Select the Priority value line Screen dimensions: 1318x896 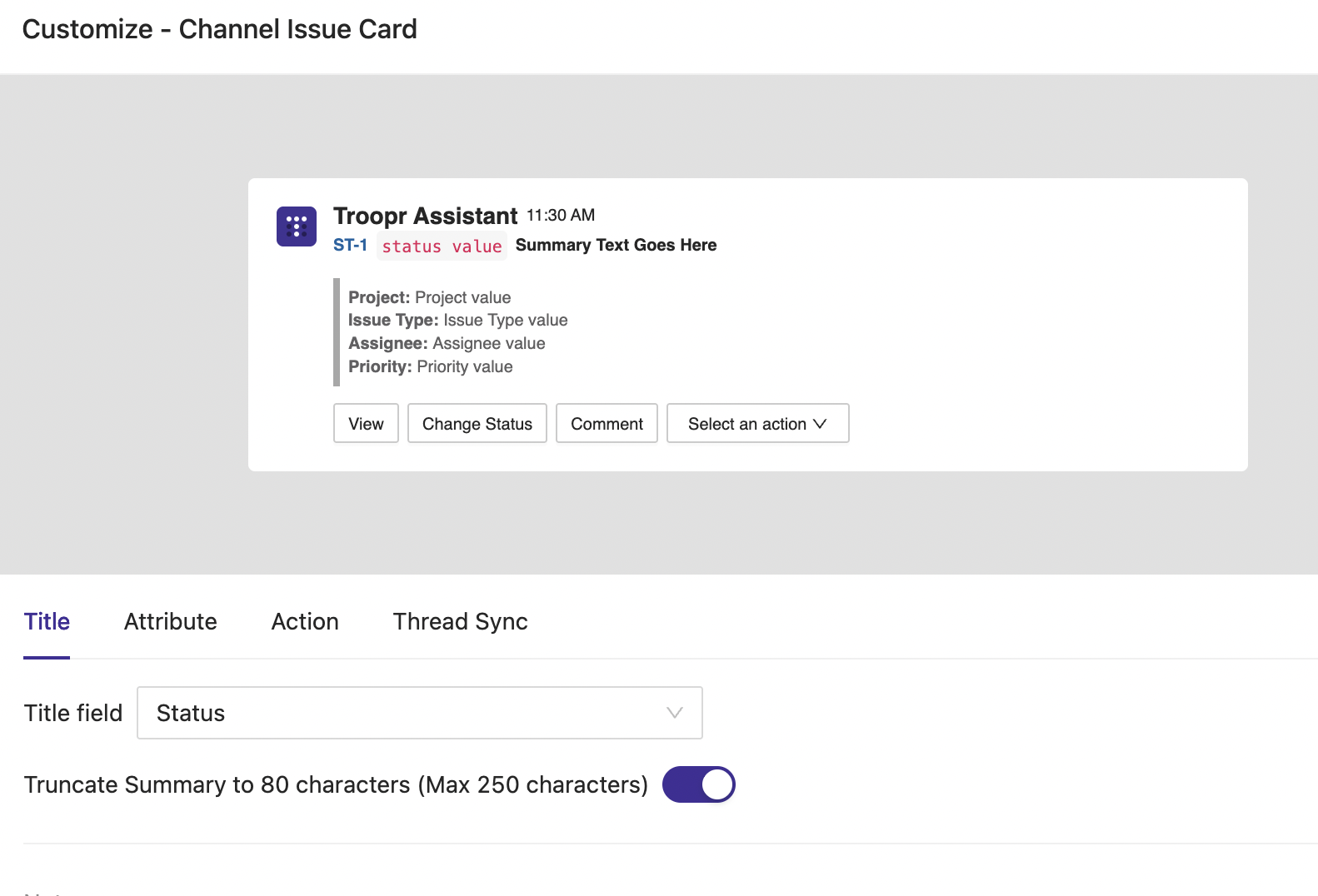431,366
